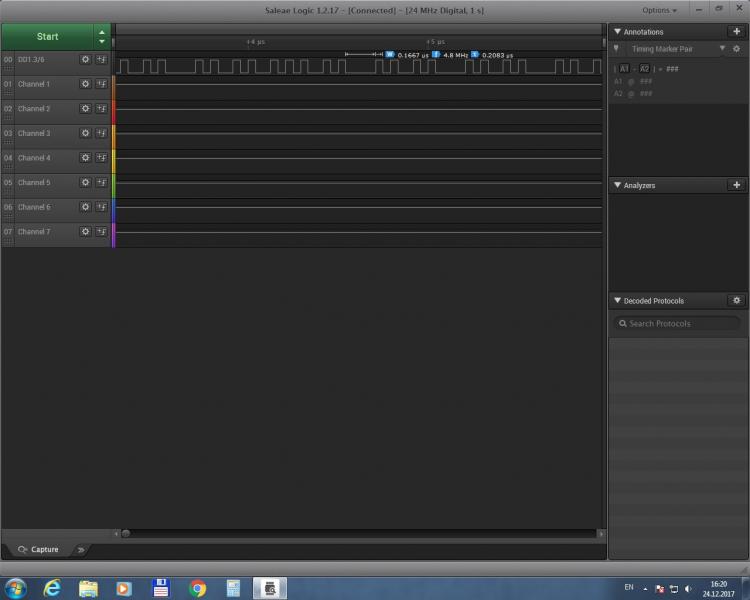
Task: Click the Search Protocols field
Action: point(676,324)
